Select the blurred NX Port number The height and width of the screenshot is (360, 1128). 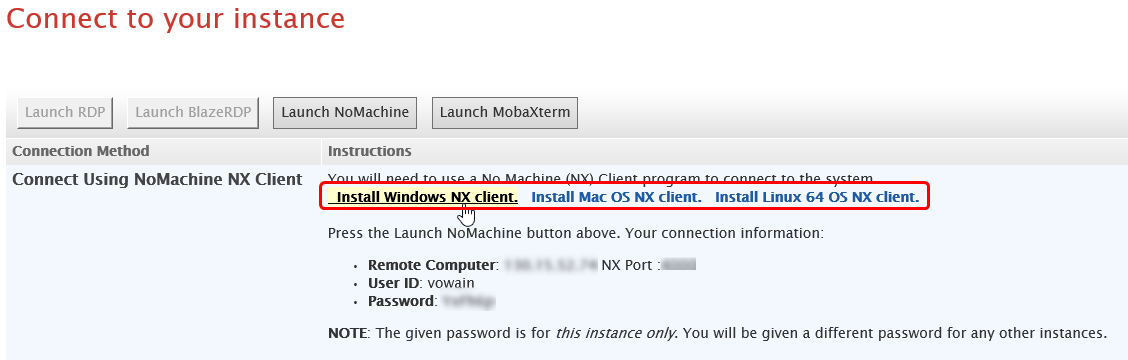[x=678, y=265]
